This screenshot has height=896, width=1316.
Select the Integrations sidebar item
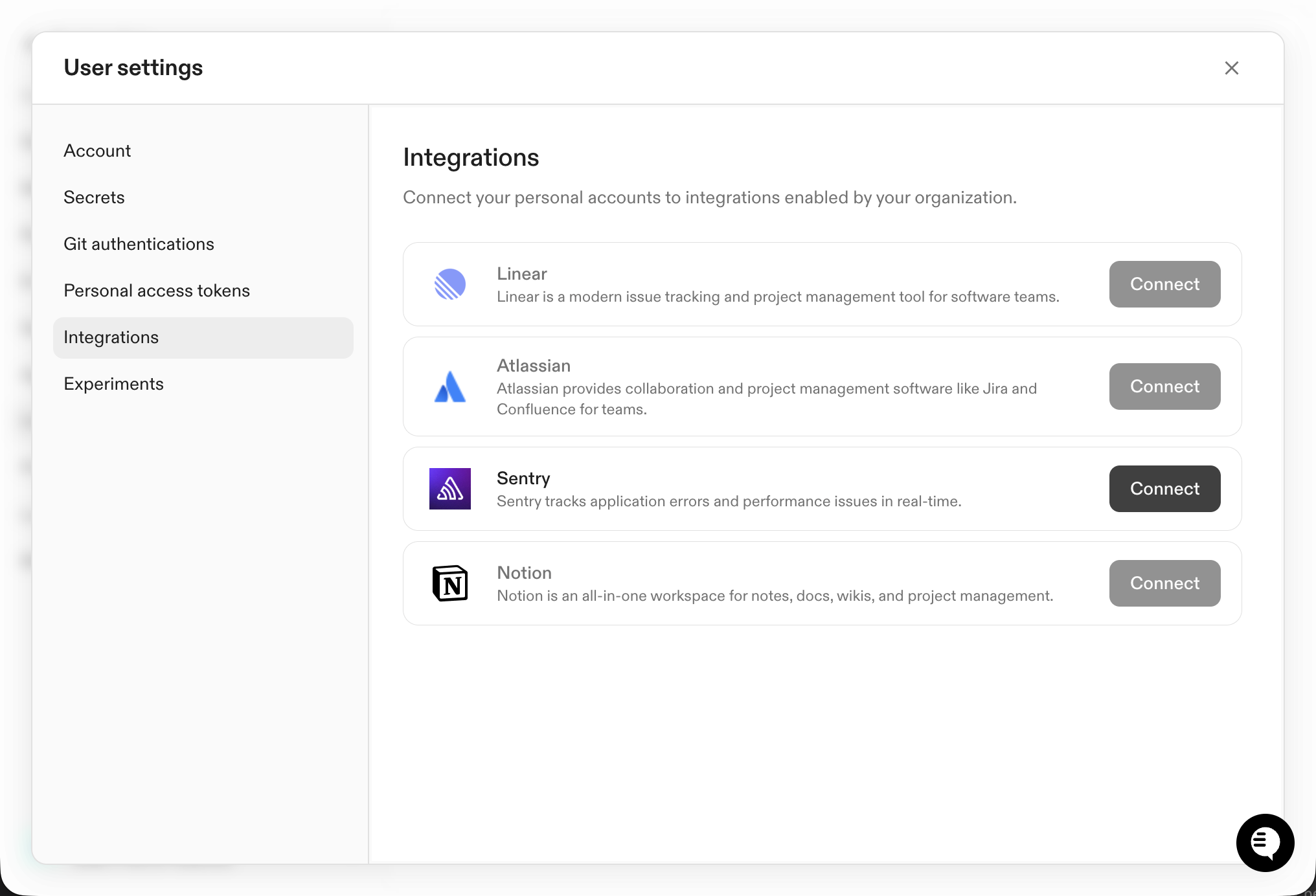(111, 337)
